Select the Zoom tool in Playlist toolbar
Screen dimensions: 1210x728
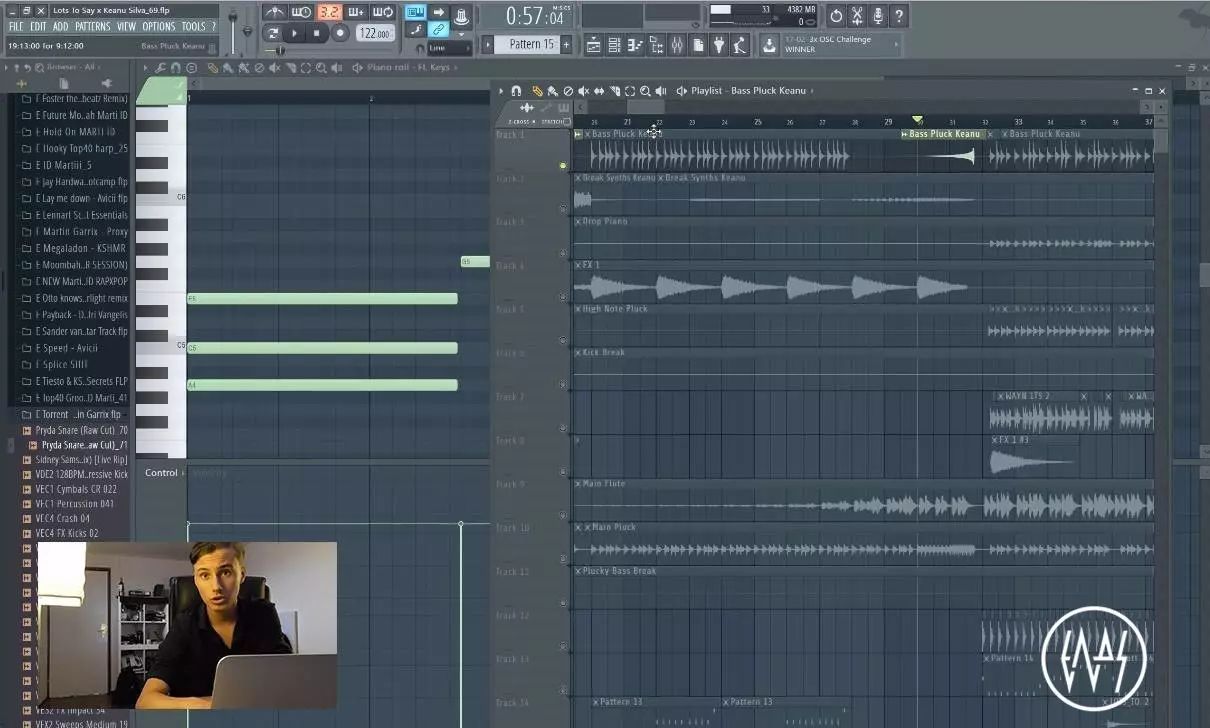pyautogui.click(x=645, y=91)
